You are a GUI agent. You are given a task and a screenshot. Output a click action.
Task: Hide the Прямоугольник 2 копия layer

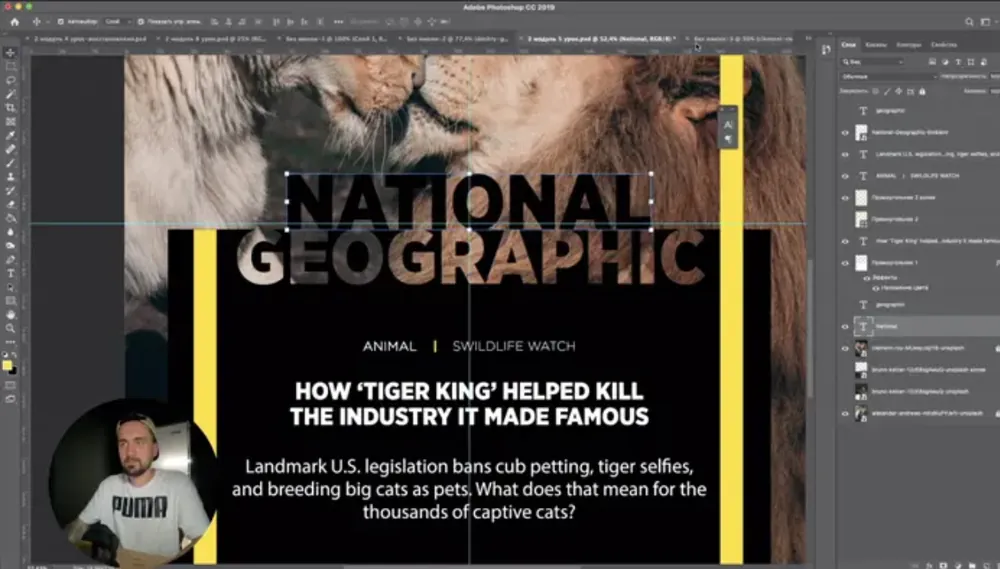point(845,198)
